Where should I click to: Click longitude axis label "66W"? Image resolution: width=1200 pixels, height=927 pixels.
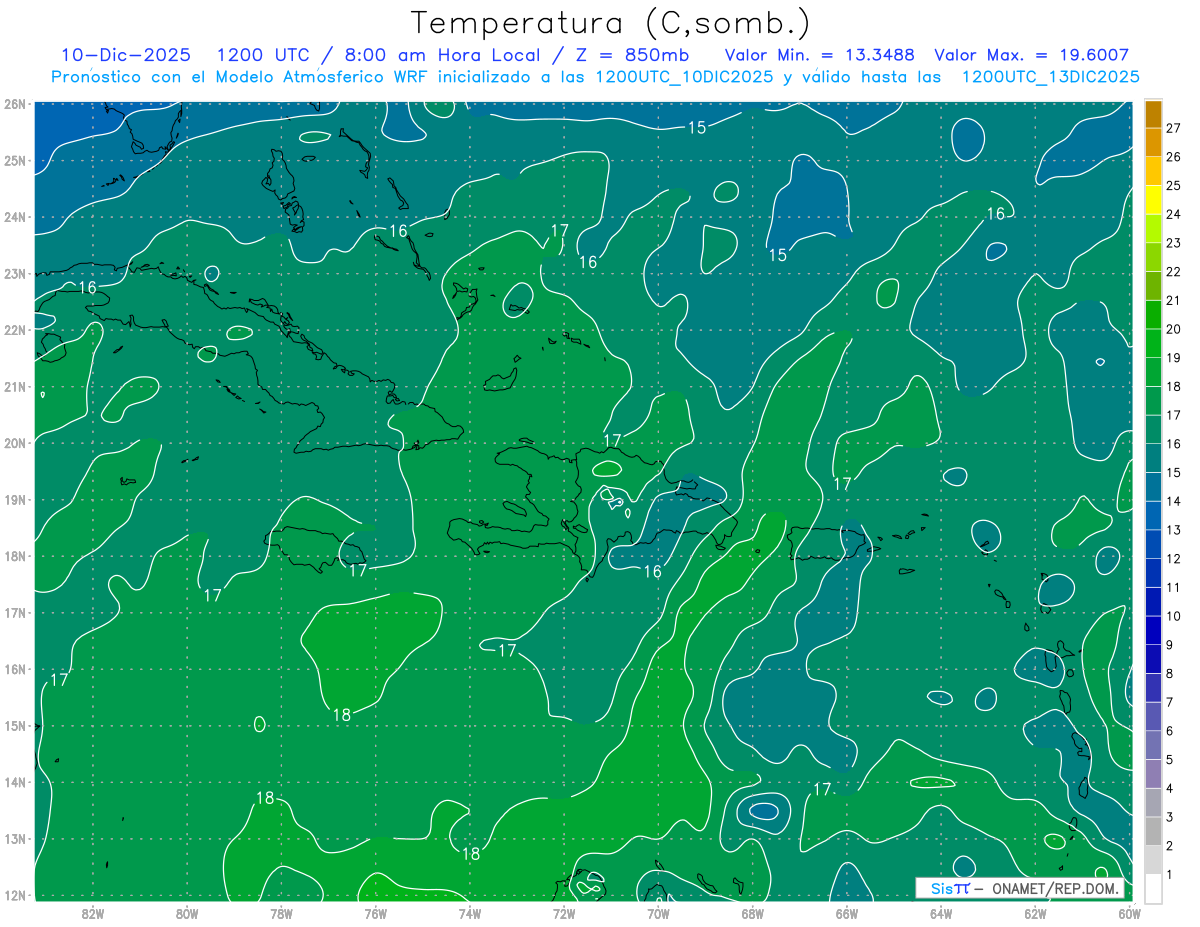846,913
